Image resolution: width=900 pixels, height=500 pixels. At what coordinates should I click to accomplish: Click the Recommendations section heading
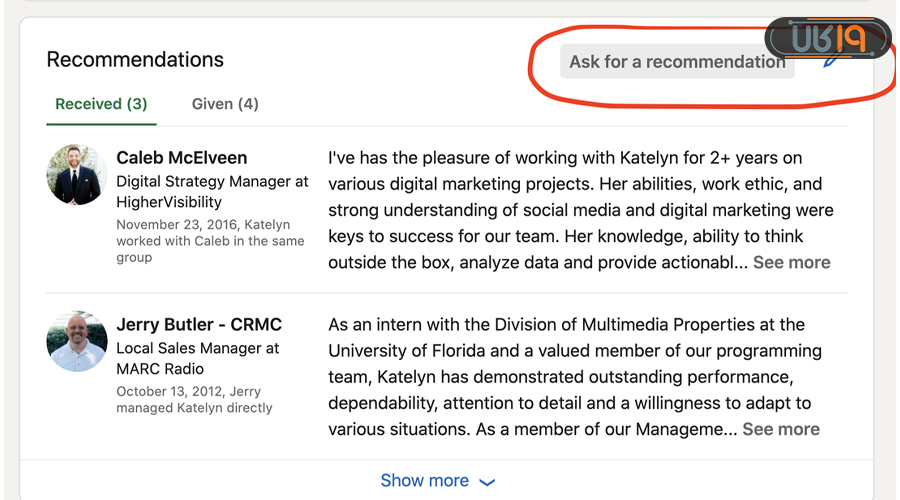135,59
